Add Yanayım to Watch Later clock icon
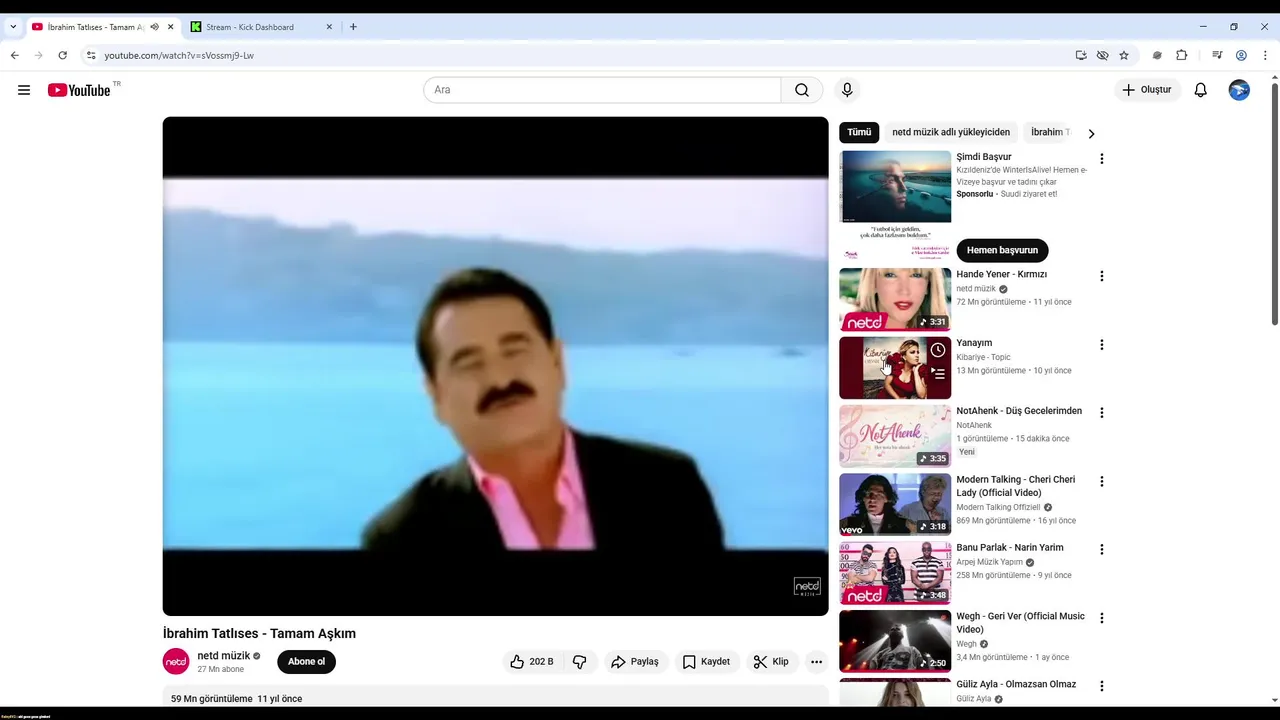The image size is (1280, 720). [938, 350]
